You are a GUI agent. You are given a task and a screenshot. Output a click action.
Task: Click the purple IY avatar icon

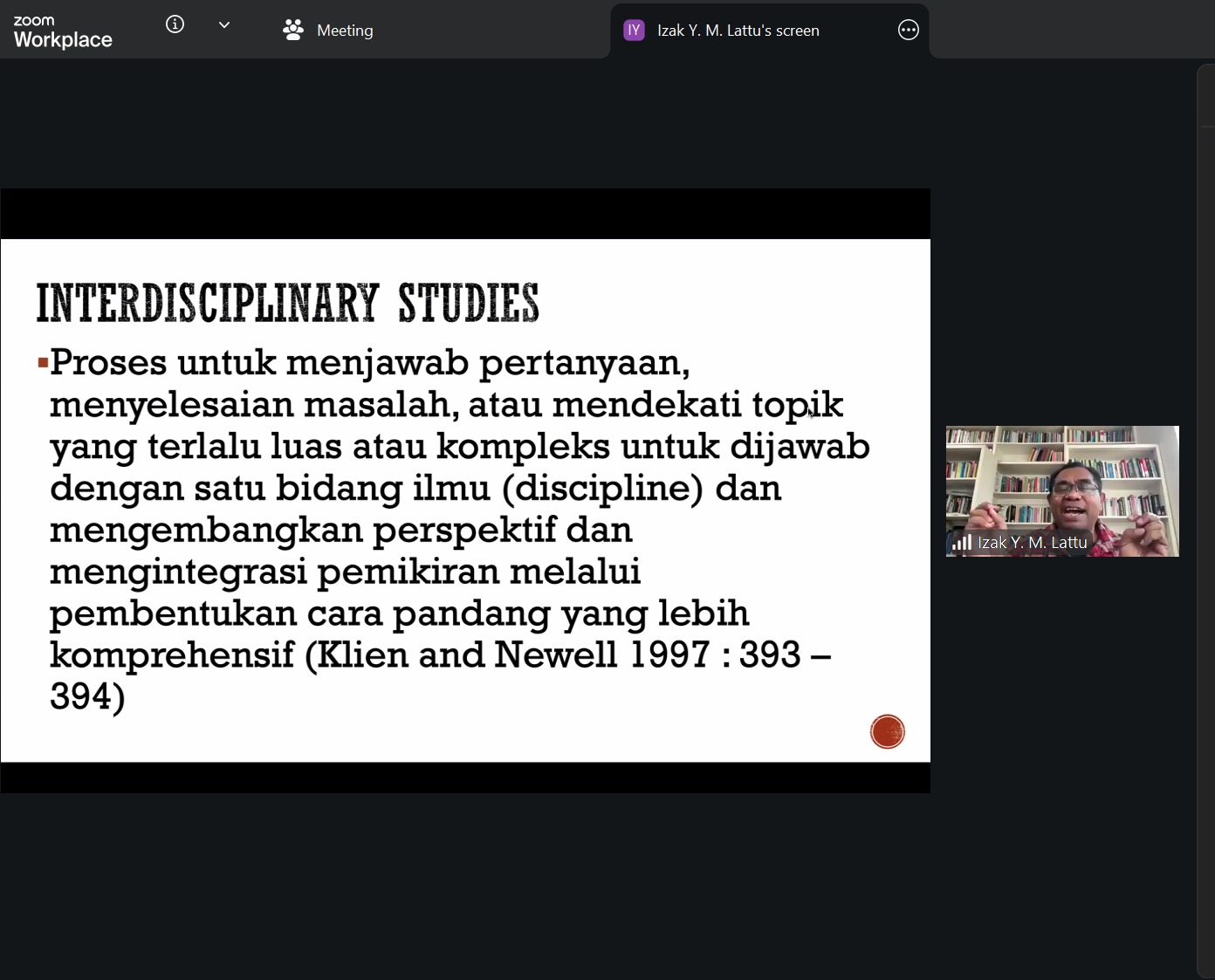(x=634, y=31)
